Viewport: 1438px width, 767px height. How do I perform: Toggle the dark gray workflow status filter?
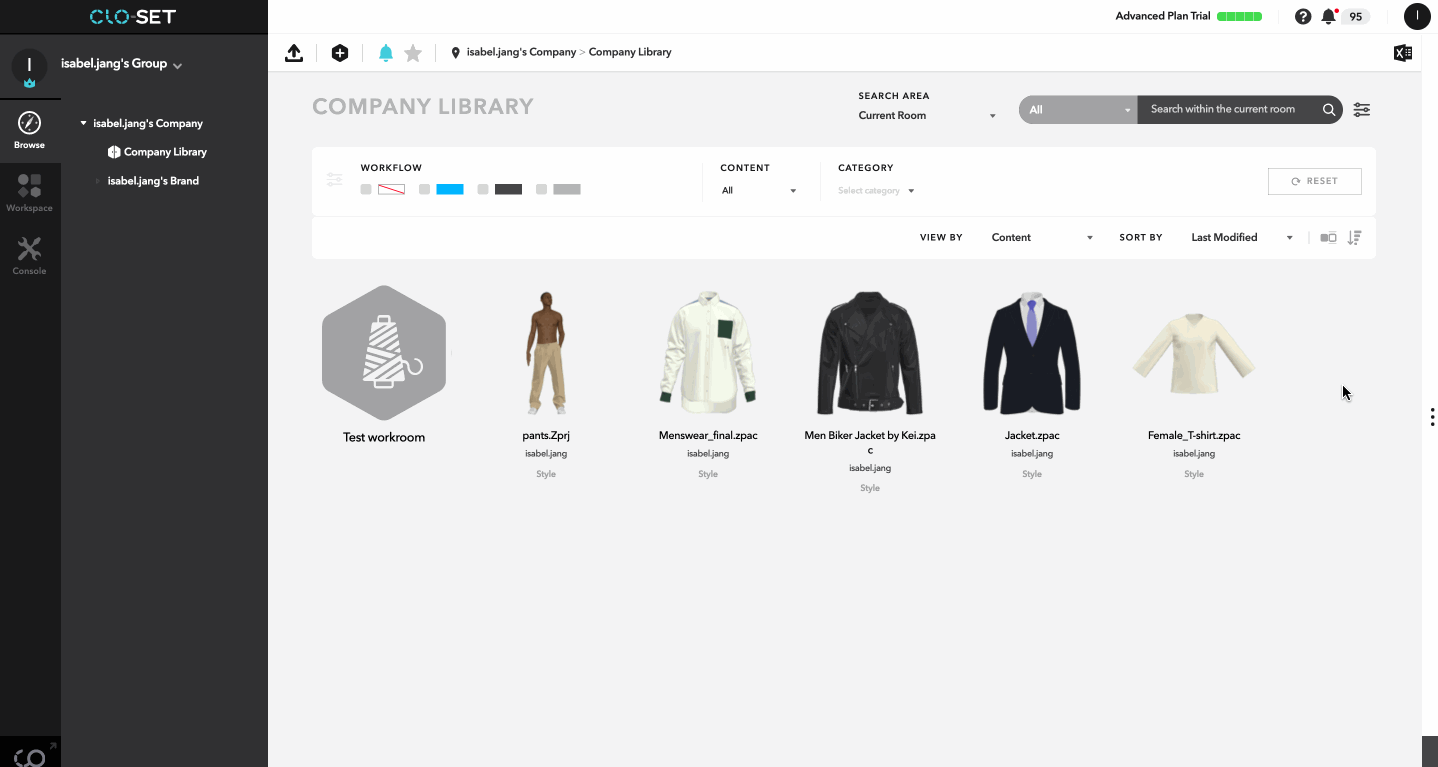click(x=508, y=188)
